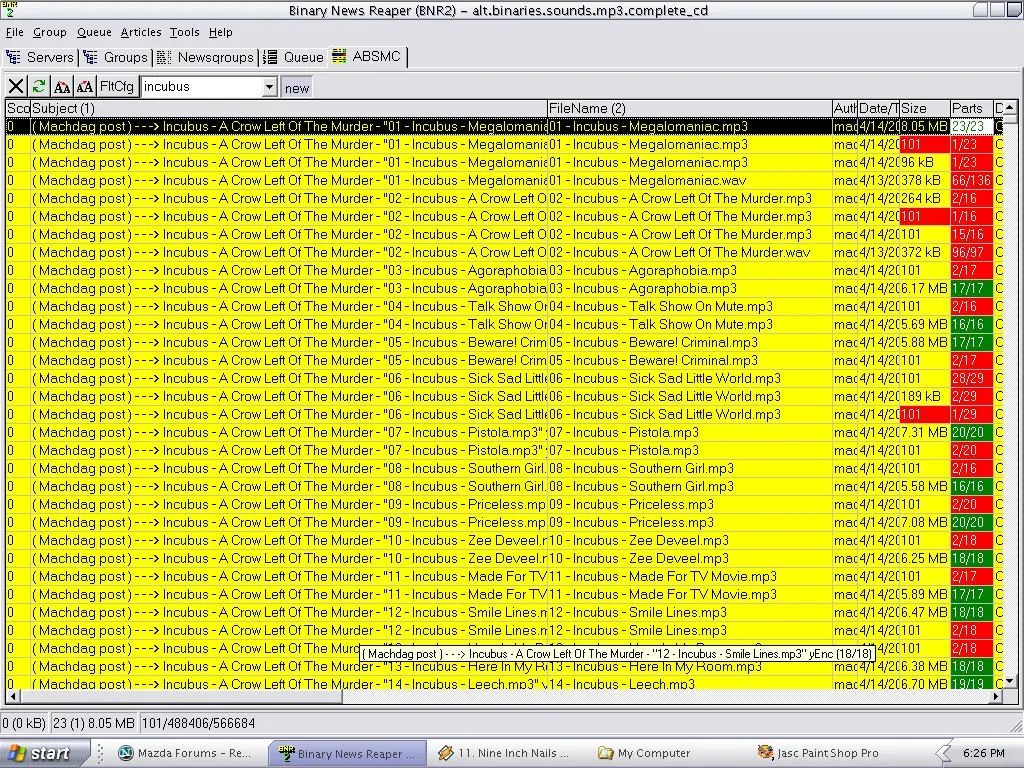Switch to the Servers tab
The image size is (1024, 768).
(40, 57)
